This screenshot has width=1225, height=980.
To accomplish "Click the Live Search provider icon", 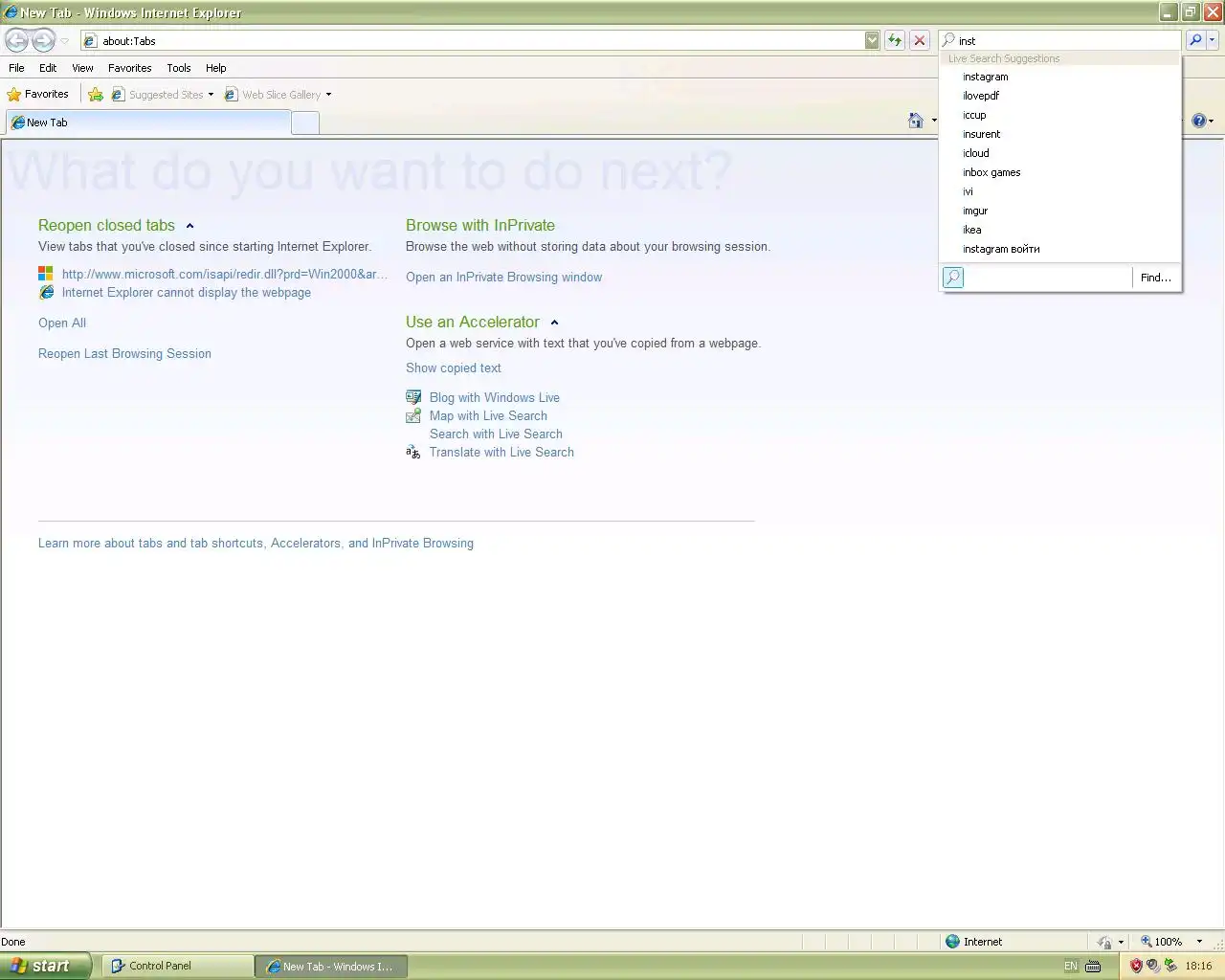I will pos(953,278).
